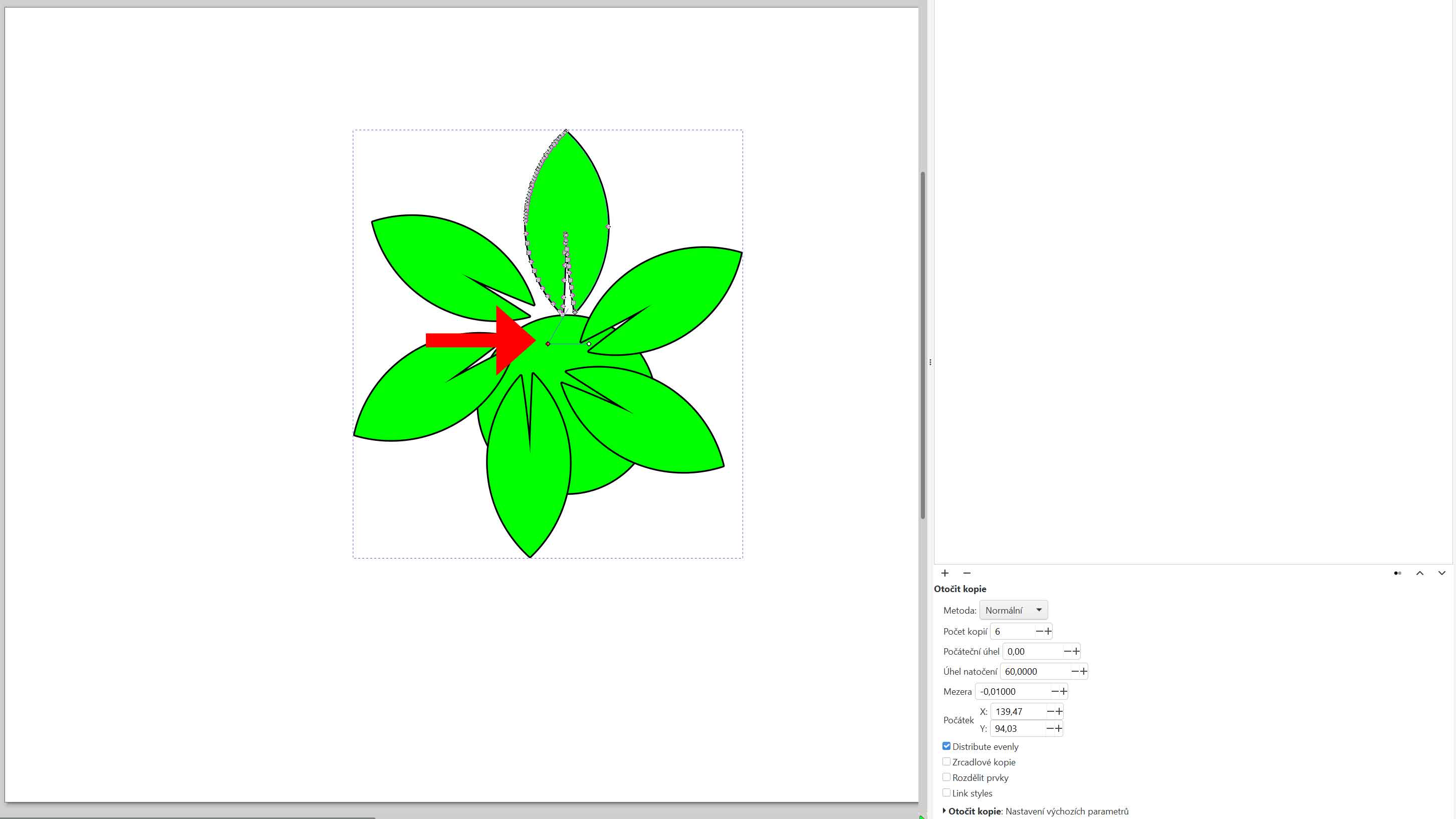The image size is (1456, 819).
Task: Increase Počet kopií with plus
Action: point(1048,631)
